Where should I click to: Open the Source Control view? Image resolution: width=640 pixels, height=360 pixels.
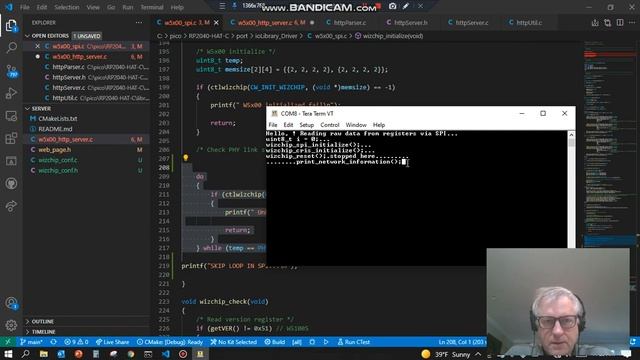pos(11,71)
